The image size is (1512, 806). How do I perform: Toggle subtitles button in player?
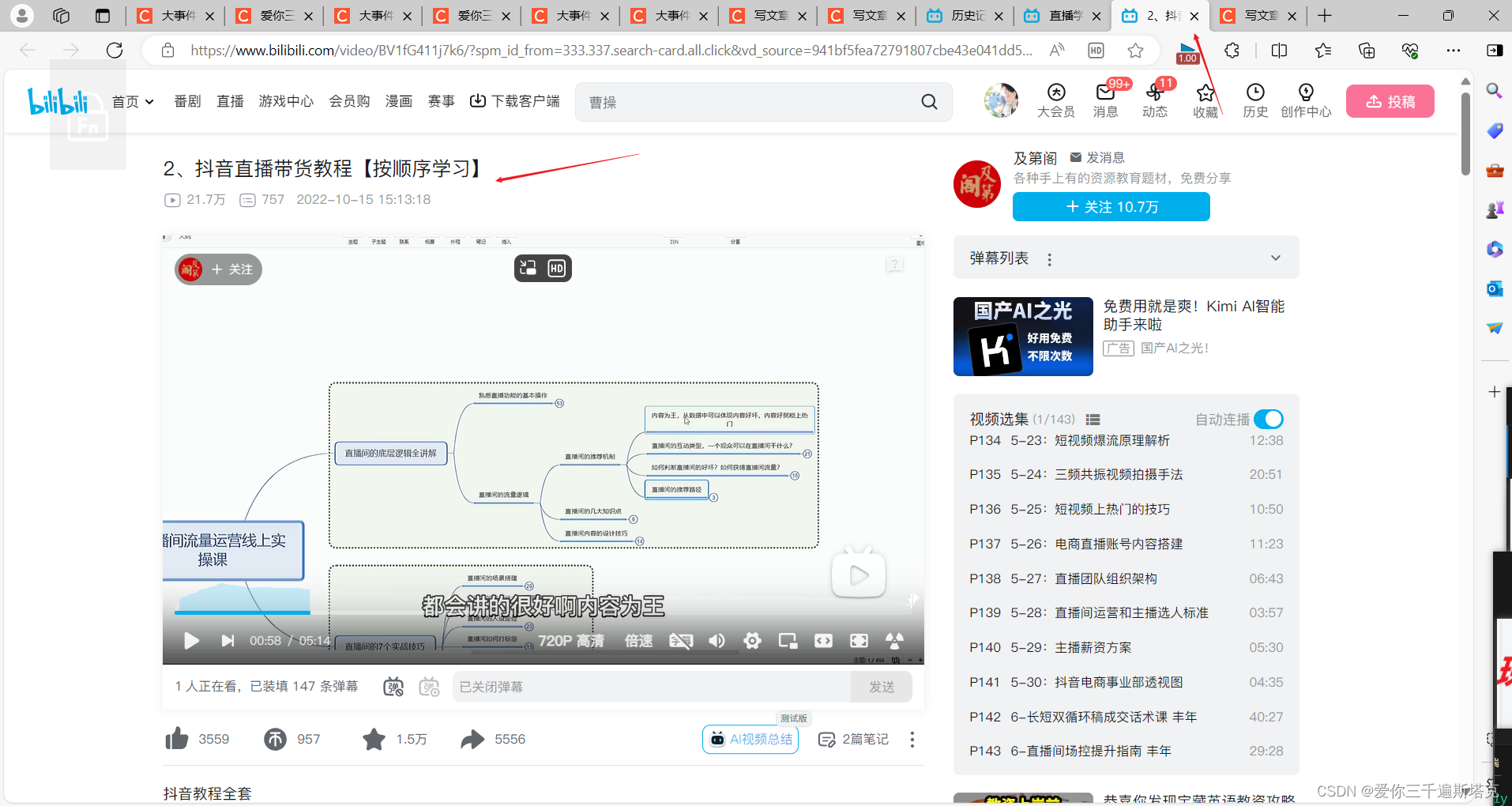(x=681, y=641)
